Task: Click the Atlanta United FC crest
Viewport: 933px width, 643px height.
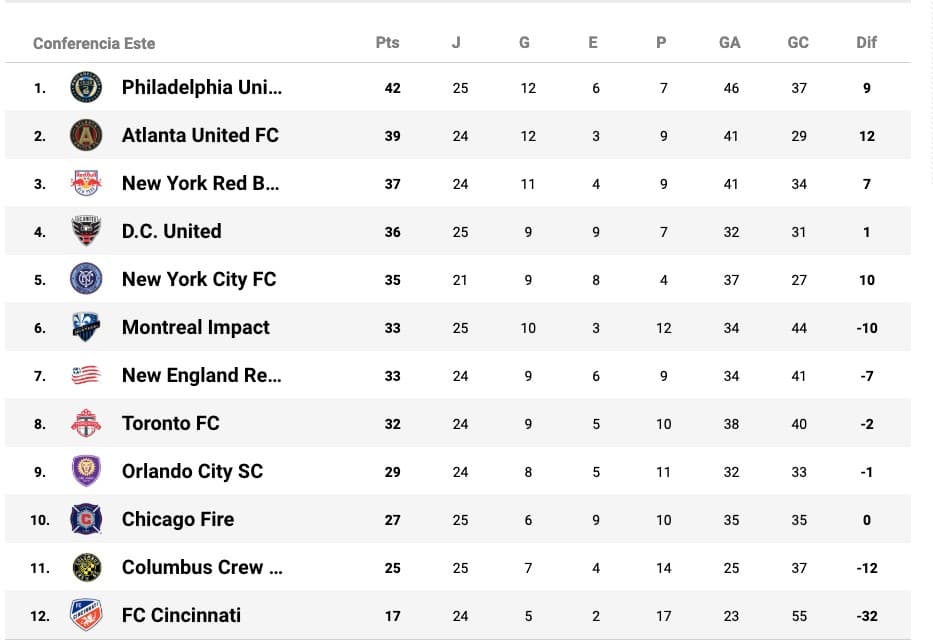Action: 86,135
